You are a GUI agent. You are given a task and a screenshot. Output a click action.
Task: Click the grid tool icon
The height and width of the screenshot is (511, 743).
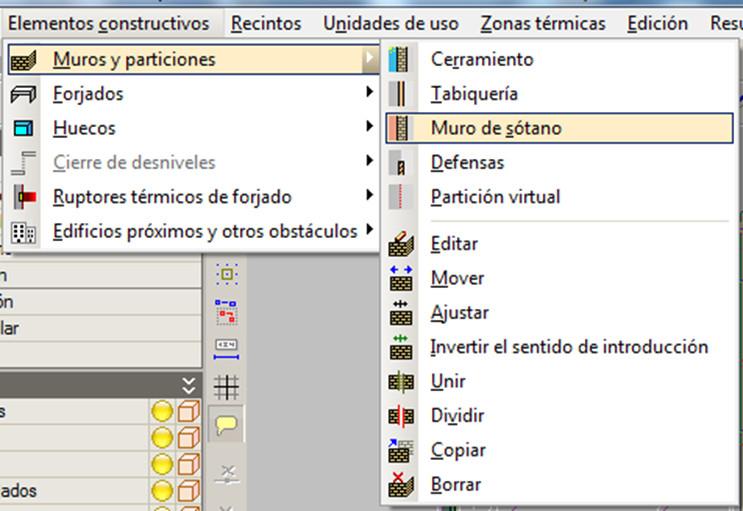point(227,387)
